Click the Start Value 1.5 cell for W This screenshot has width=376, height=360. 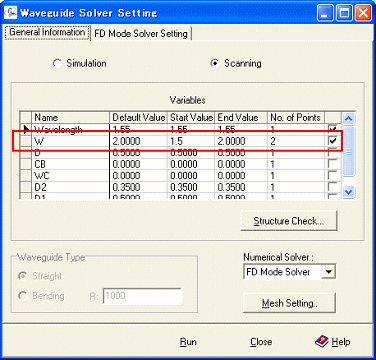point(191,141)
